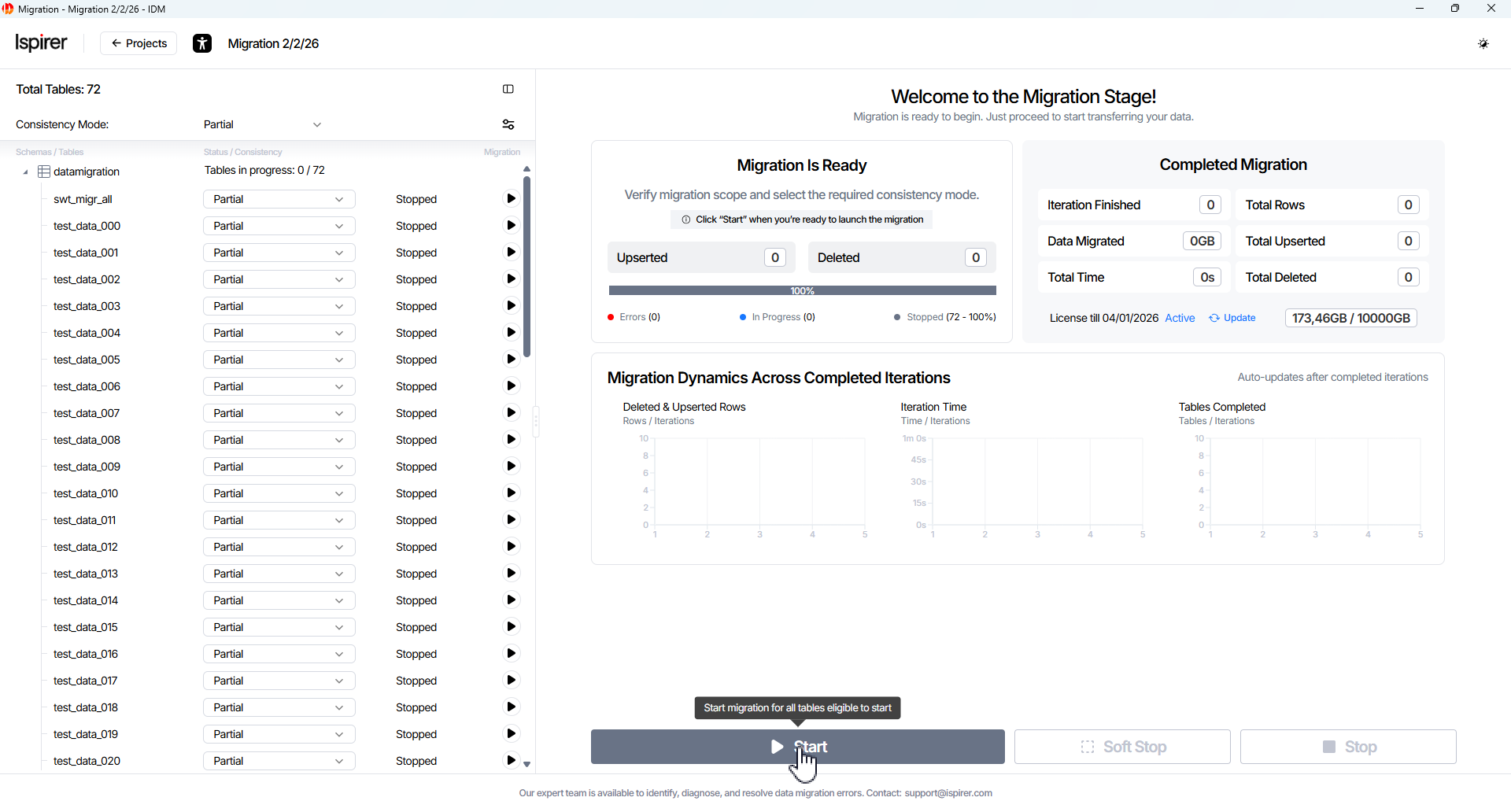
Task: Select the test_data_001 table entry
Action: (86, 253)
